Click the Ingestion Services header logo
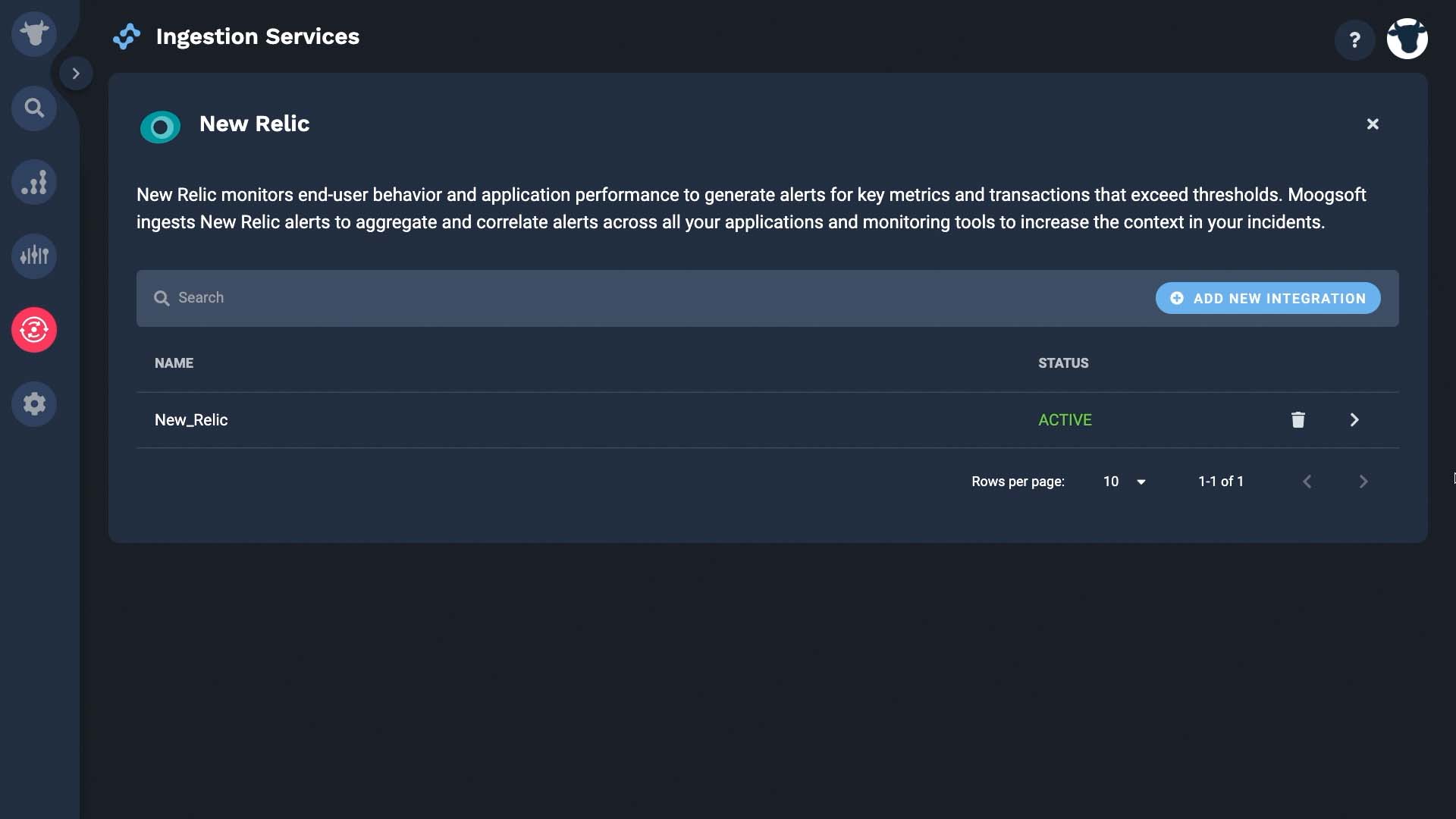Screen dimensions: 1456x819 tap(127, 36)
